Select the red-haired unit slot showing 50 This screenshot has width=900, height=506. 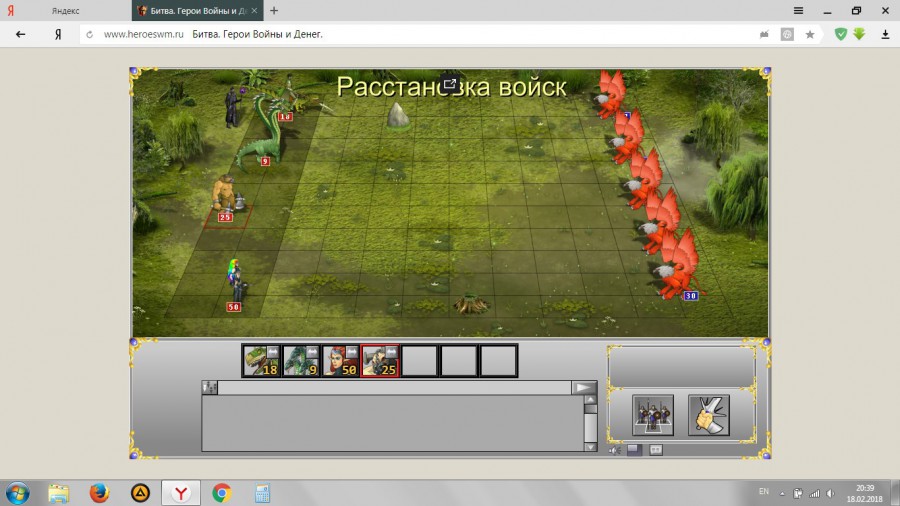[x=340, y=361]
